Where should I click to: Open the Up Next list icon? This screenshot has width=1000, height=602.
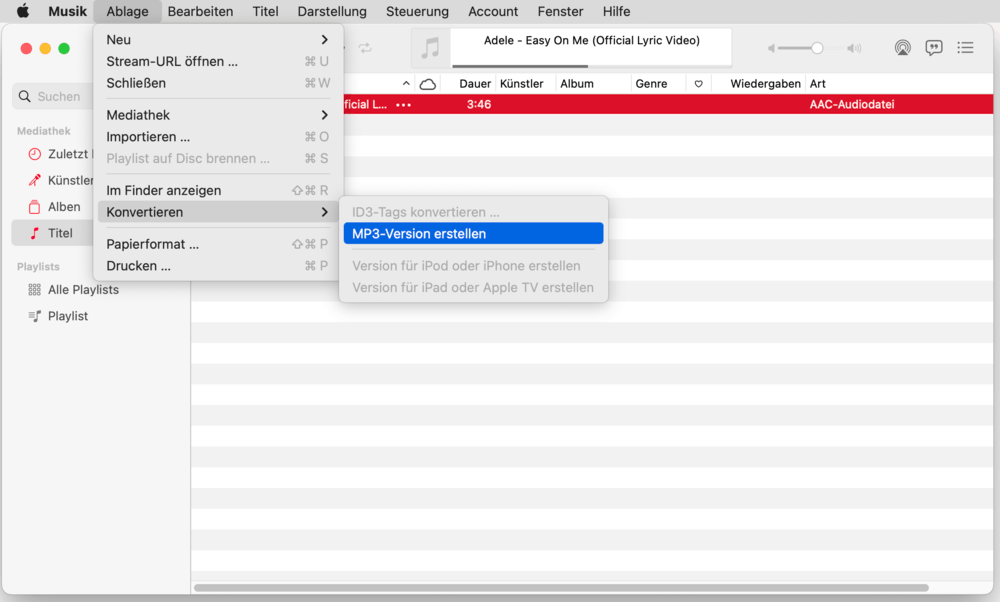pyautogui.click(x=965, y=48)
